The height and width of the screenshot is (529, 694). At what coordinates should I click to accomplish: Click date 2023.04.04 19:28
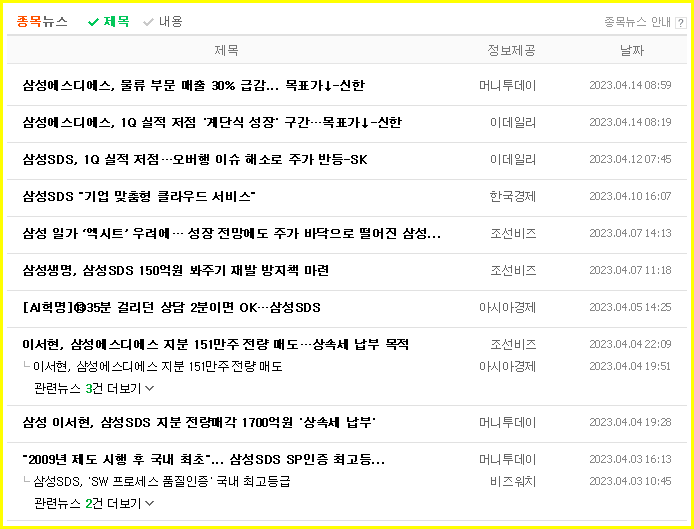[630, 422]
